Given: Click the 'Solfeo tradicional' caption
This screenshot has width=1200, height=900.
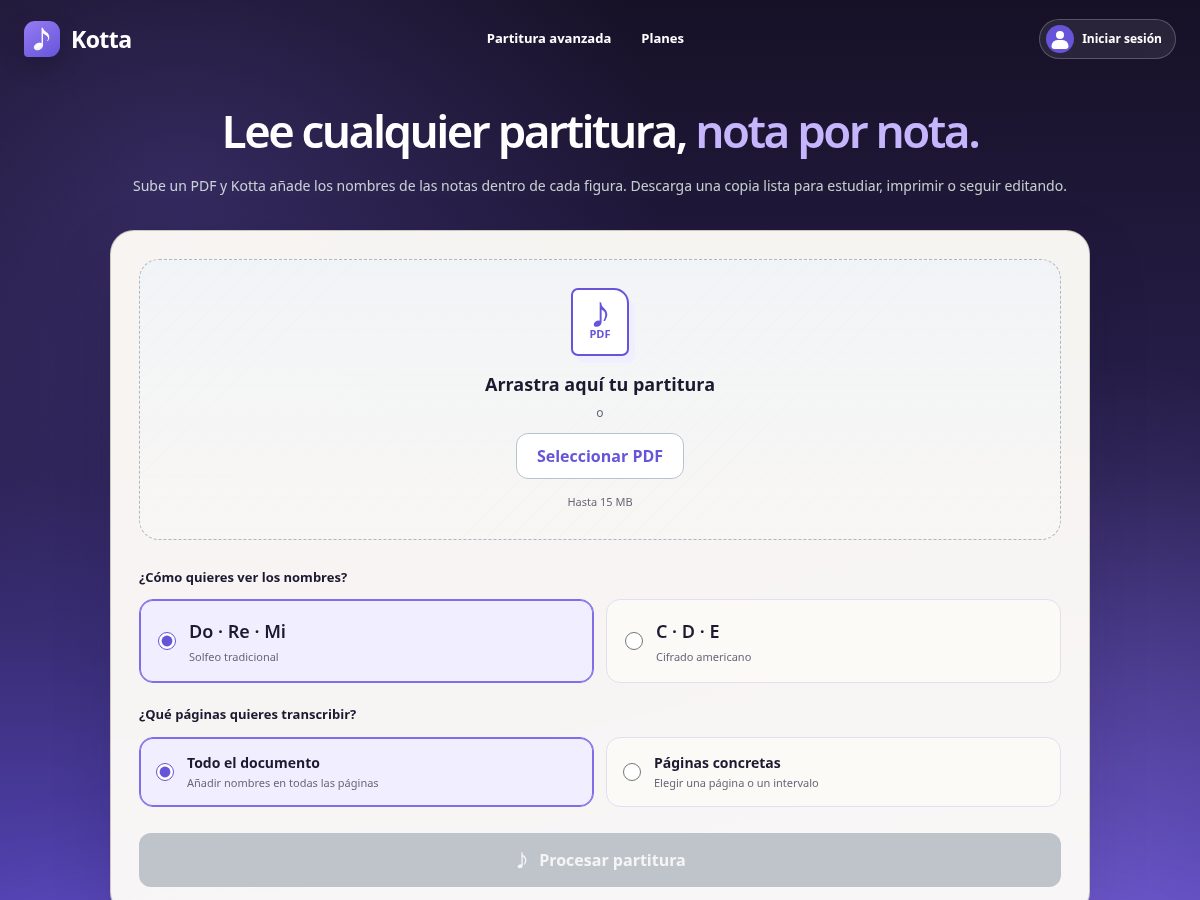Looking at the screenshot, I should pyautogui.click(x=234, y=657).
